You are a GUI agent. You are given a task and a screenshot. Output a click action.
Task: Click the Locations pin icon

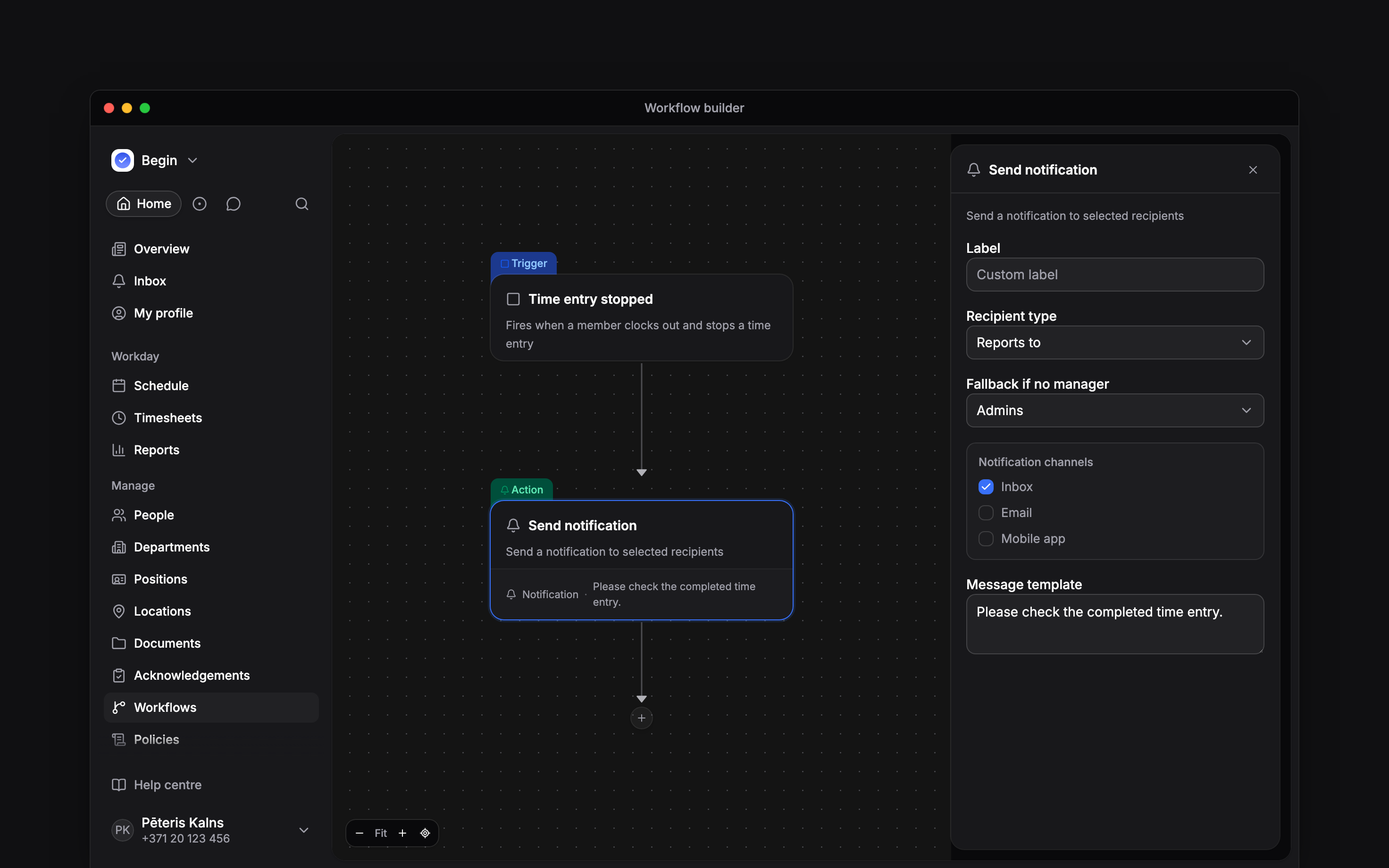click(119, 611)
